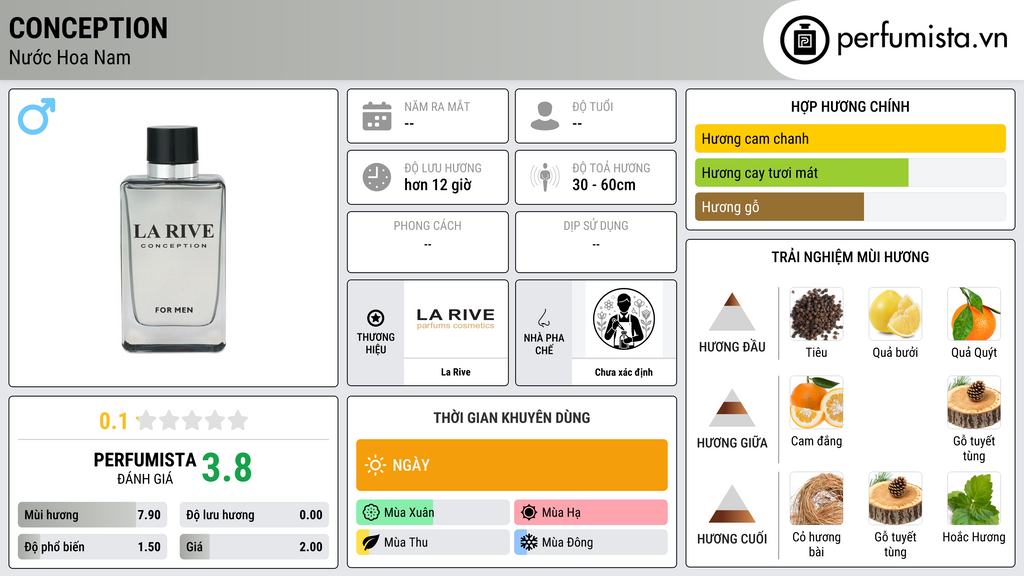Image resolution: width=1024 pixels, height=576 pixels.
Task: Open the Tiêu pepper note image
Action: 816,314
